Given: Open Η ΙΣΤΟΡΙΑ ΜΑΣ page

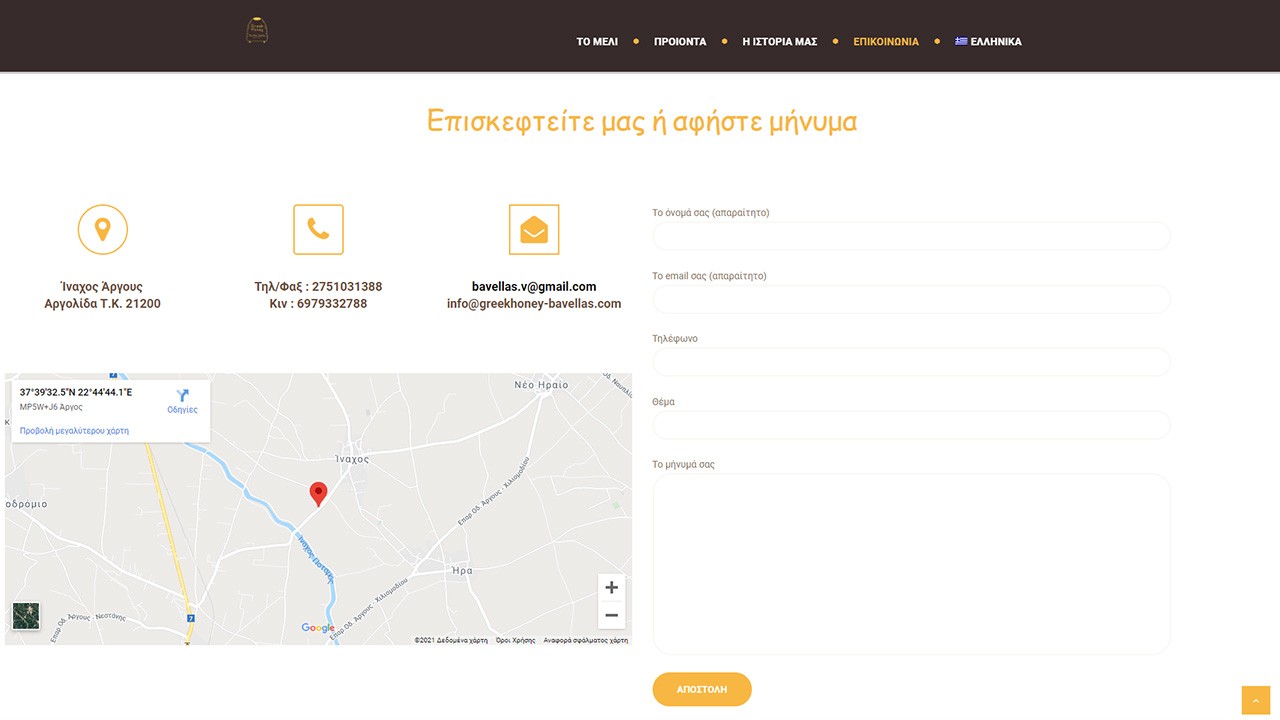Looking at the screenshot, I should (x=779, y=42).
